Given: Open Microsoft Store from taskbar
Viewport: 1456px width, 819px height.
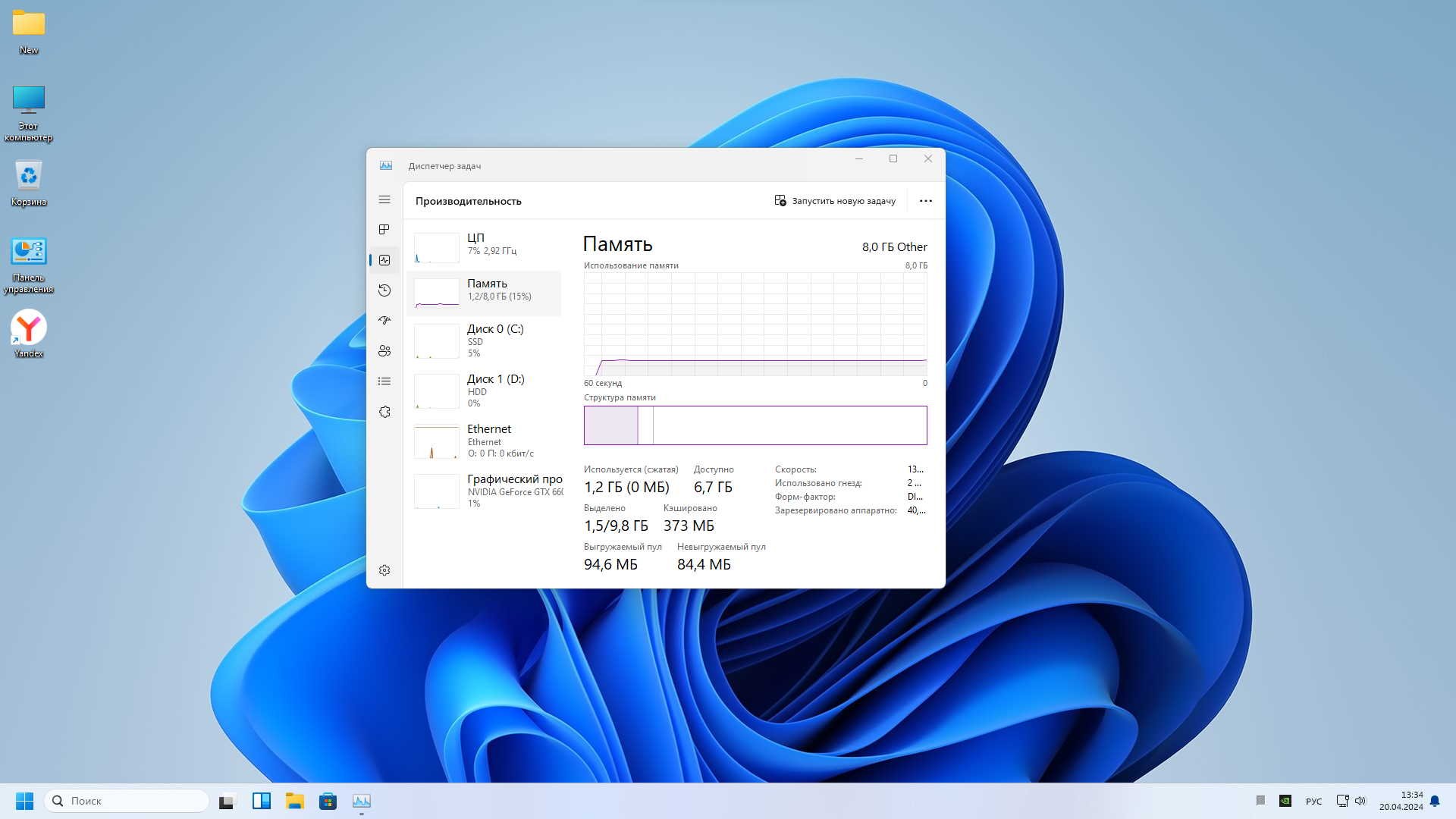Looking at the screenshot, I should pyautogui.click(x=328, y=801).
